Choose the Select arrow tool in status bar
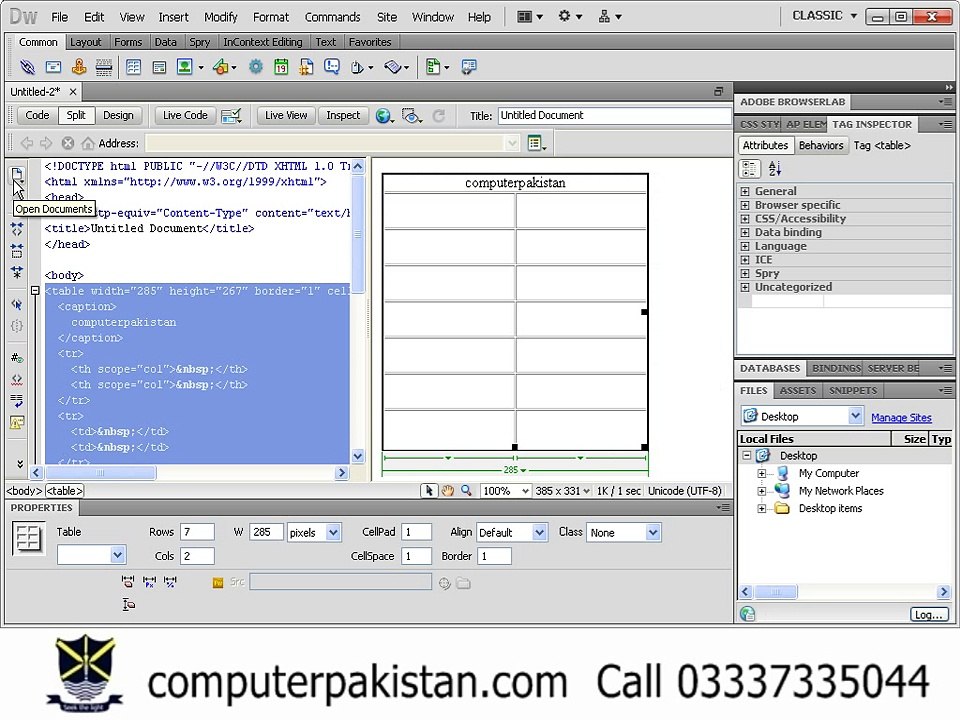This screenshot has width=960, height=720. [x=429, y=490]
